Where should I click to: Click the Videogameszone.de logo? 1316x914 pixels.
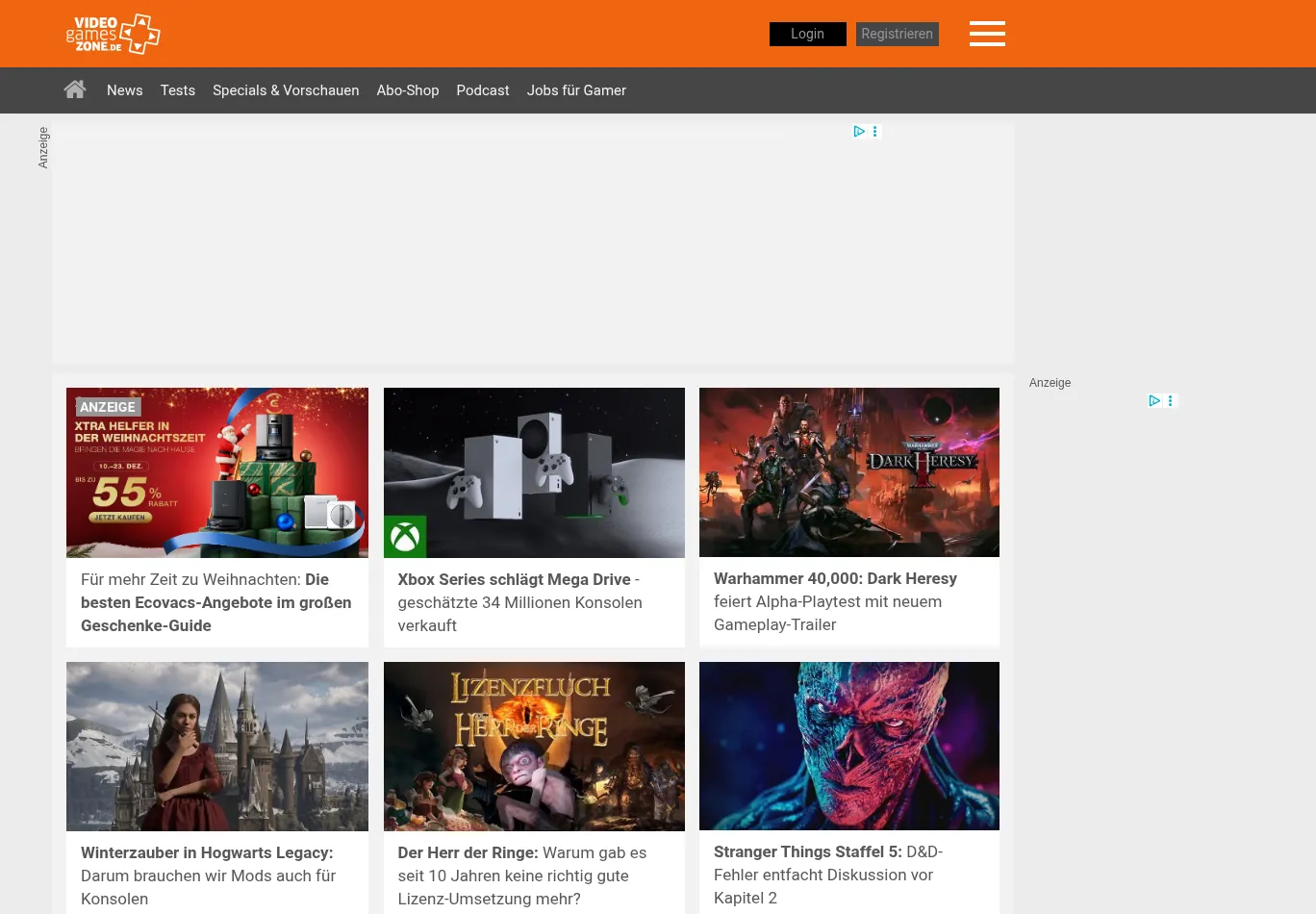[113, 34]
